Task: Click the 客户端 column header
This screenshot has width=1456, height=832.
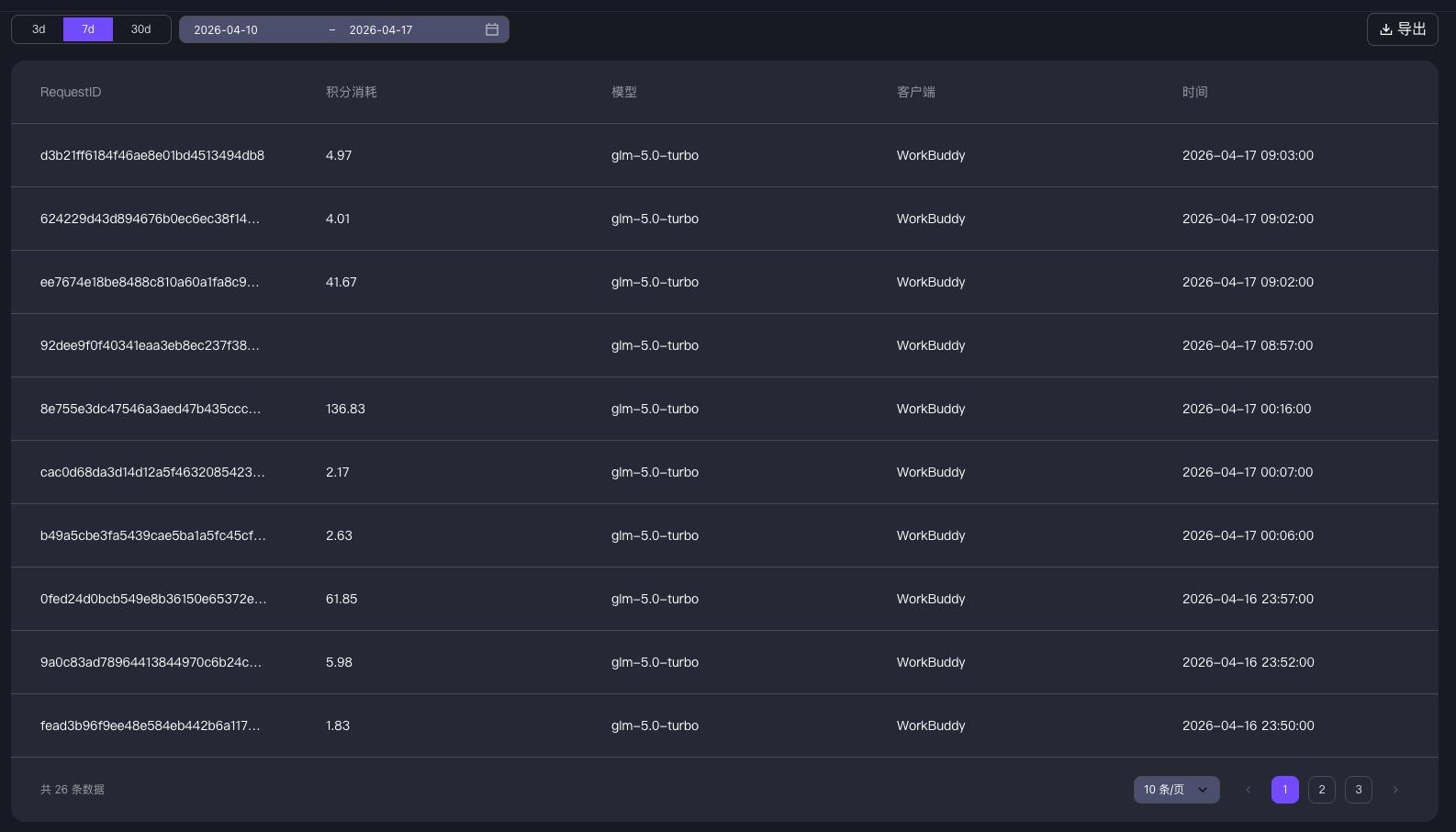Action: pyautogui.click(x=916, y=92)
